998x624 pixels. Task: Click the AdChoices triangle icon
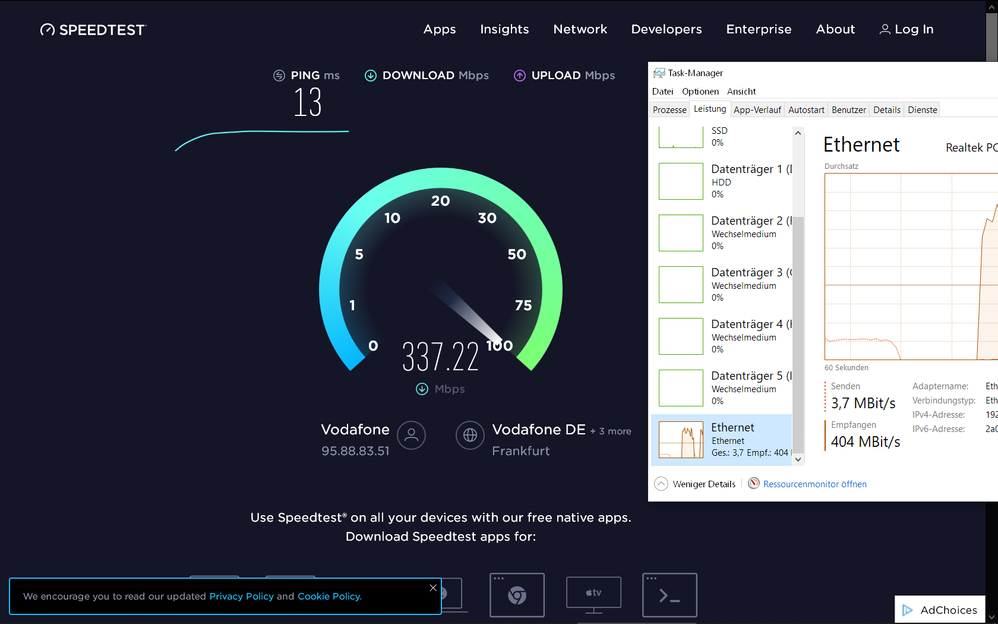[x=908, y=611]
